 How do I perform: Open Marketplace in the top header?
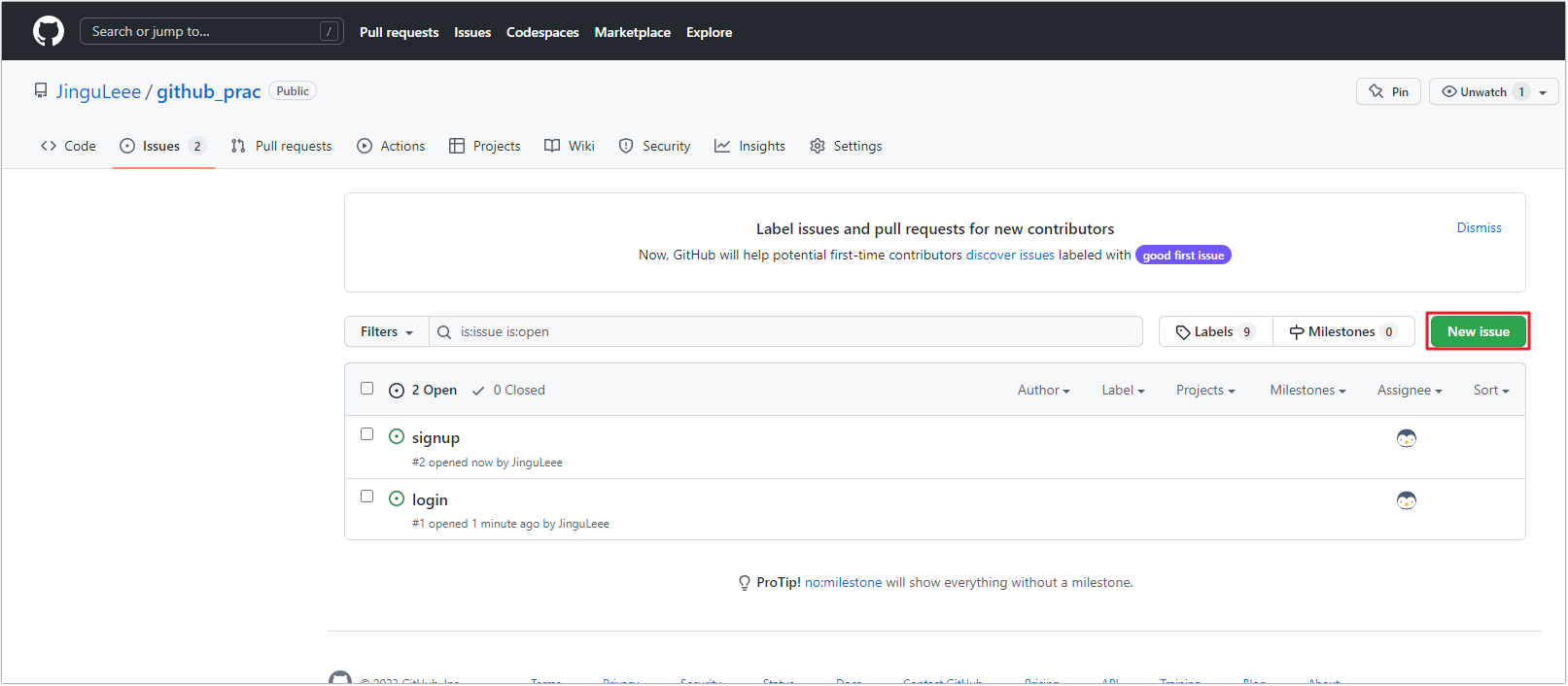[x=633, y=32]
